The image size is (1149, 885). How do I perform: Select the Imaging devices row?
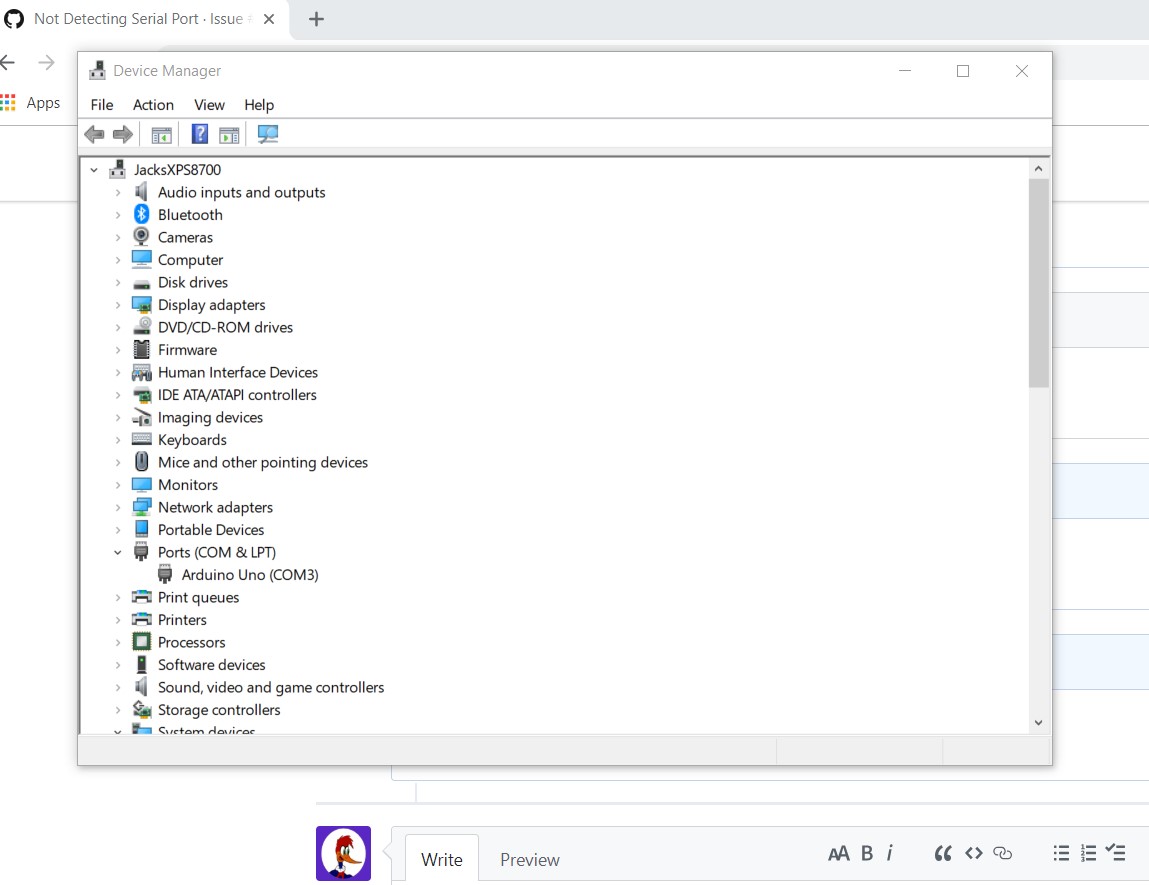tap(210, 418)
